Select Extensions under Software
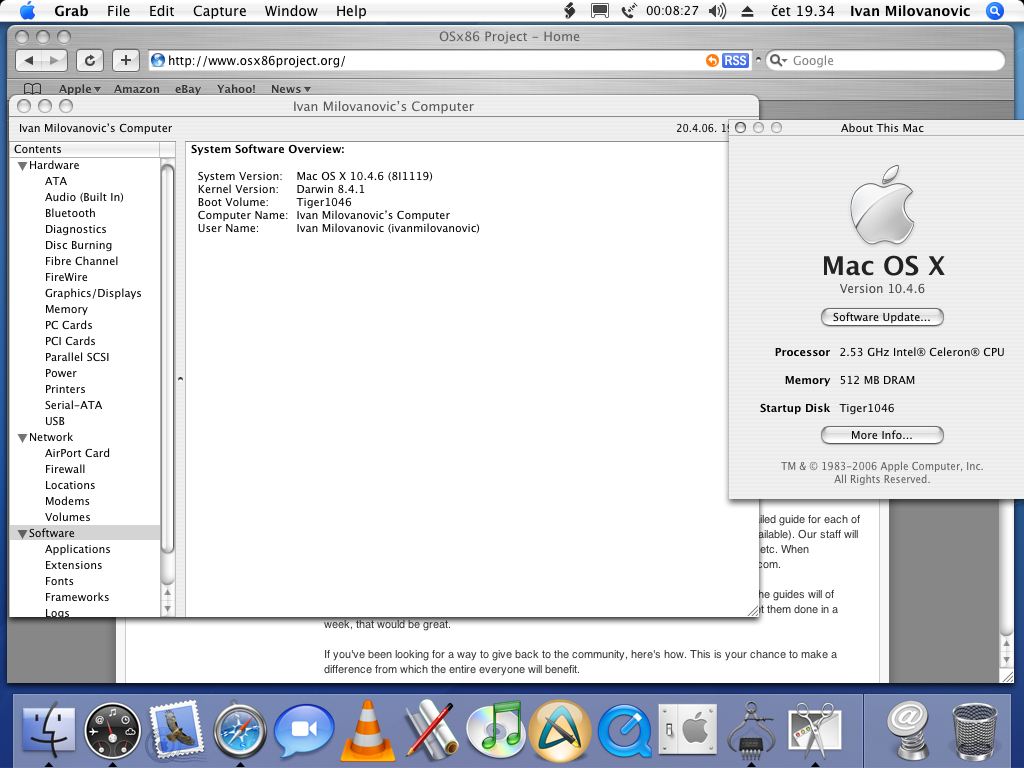Image resolution: width=1024 pixels, height=768 pixels. (x=73, y=566)
